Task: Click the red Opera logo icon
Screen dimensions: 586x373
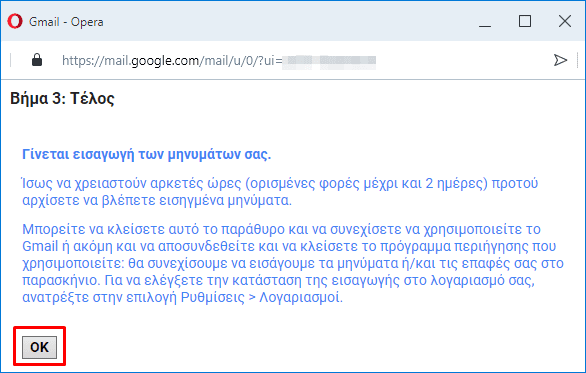Action: (x=15, y=21)
